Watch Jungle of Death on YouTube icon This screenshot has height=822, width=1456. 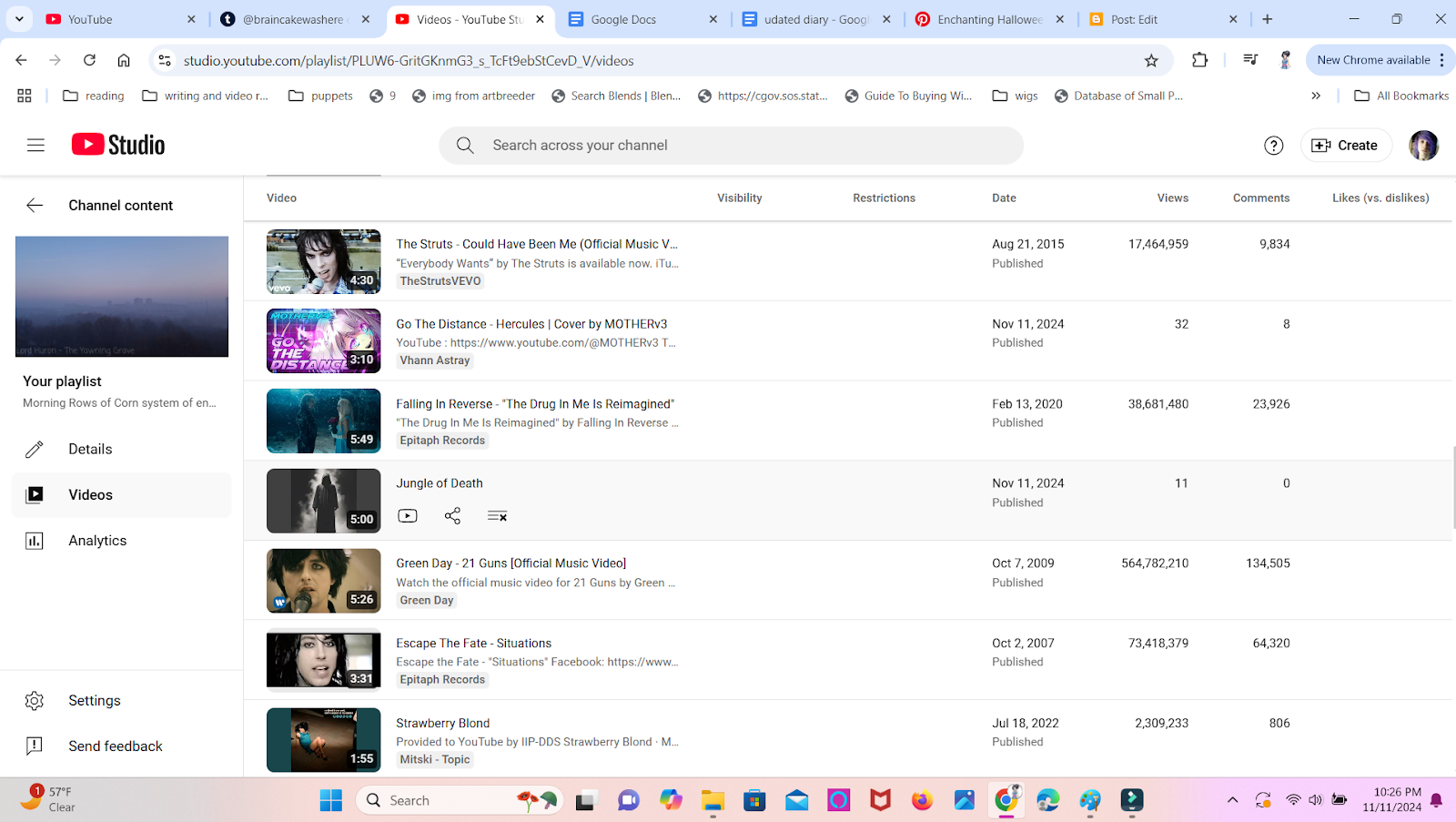(x=408, y=516)
